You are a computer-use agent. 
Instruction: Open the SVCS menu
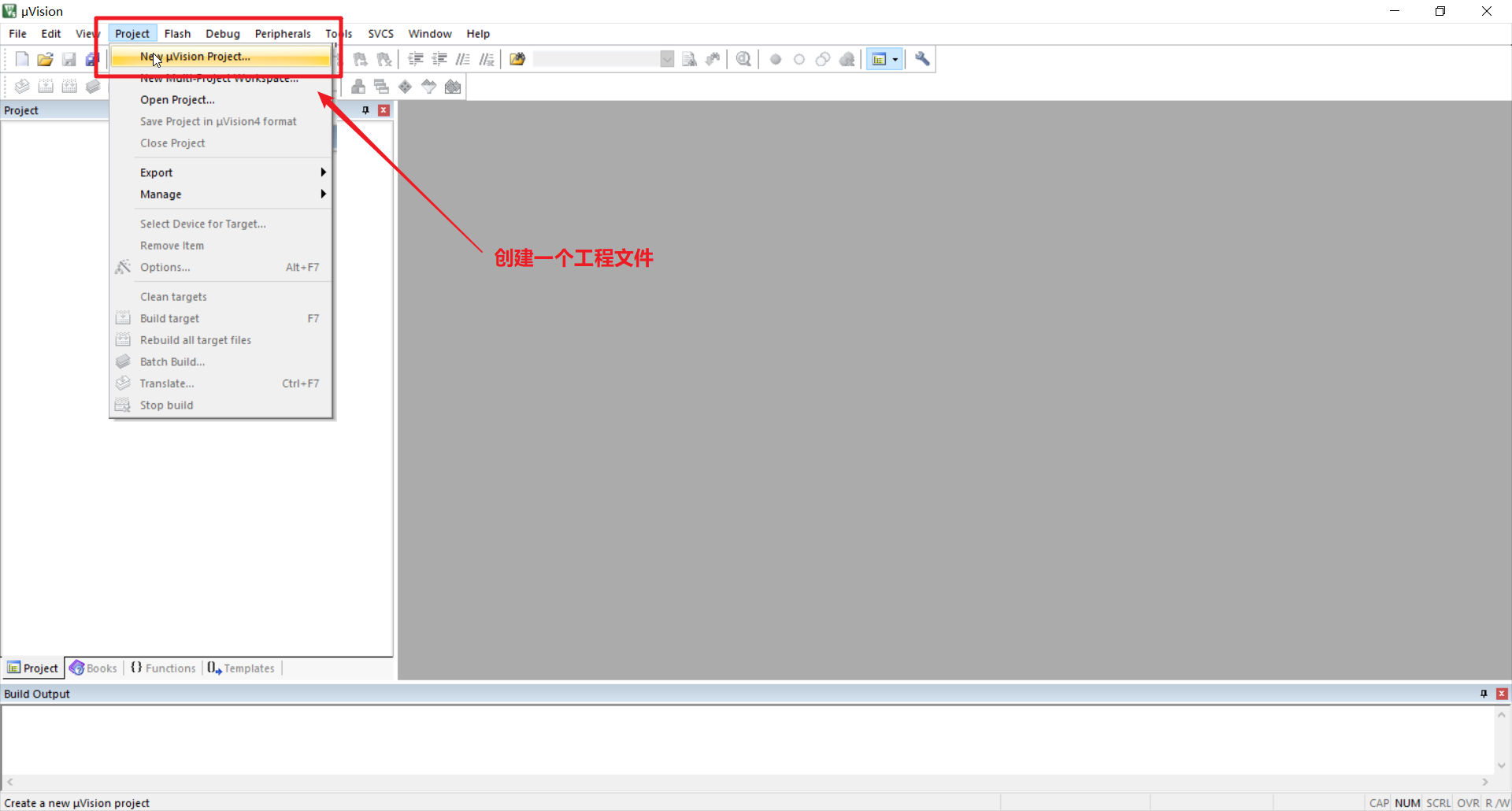click(x=380, y=34)
